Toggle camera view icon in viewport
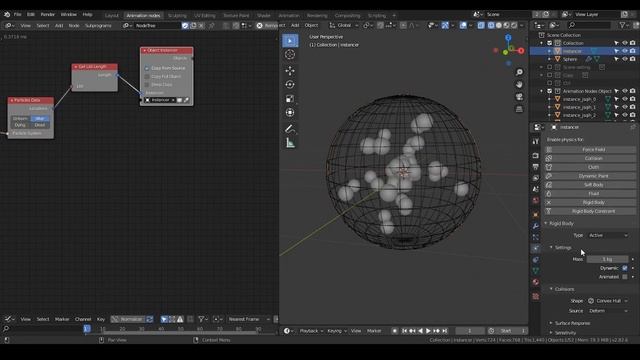This screenshot has width=640, height=360. click(x=519, y=97)
